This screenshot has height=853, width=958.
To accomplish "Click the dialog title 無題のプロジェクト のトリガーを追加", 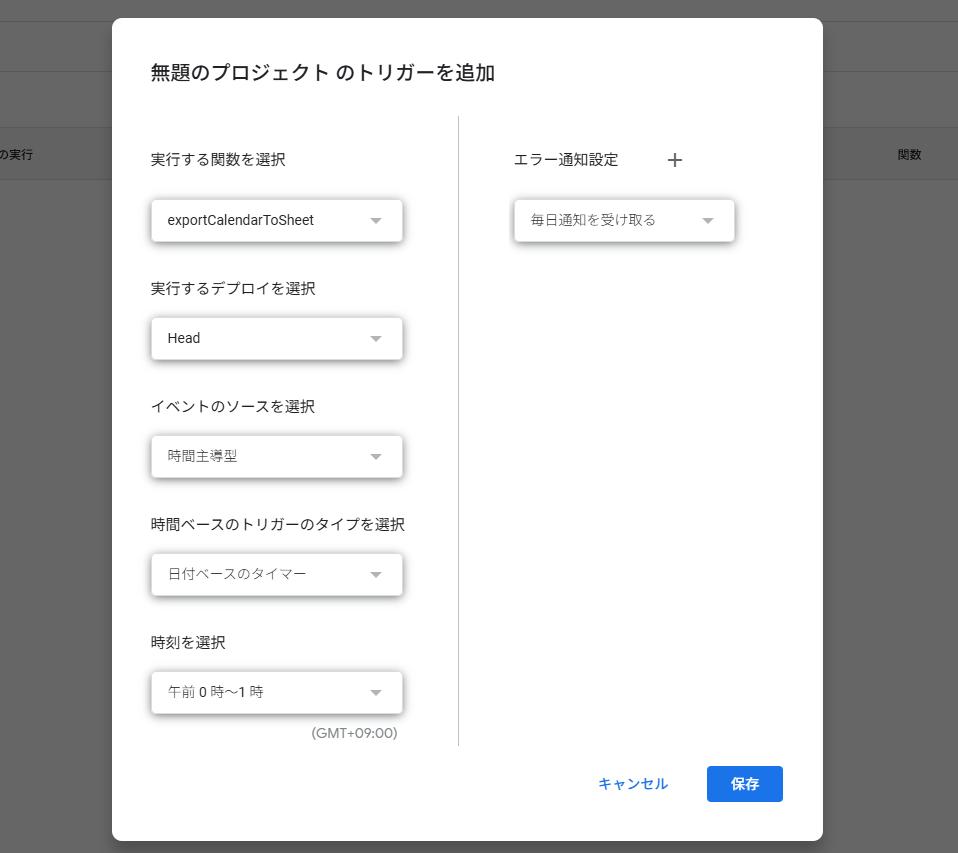I will 322,73.
